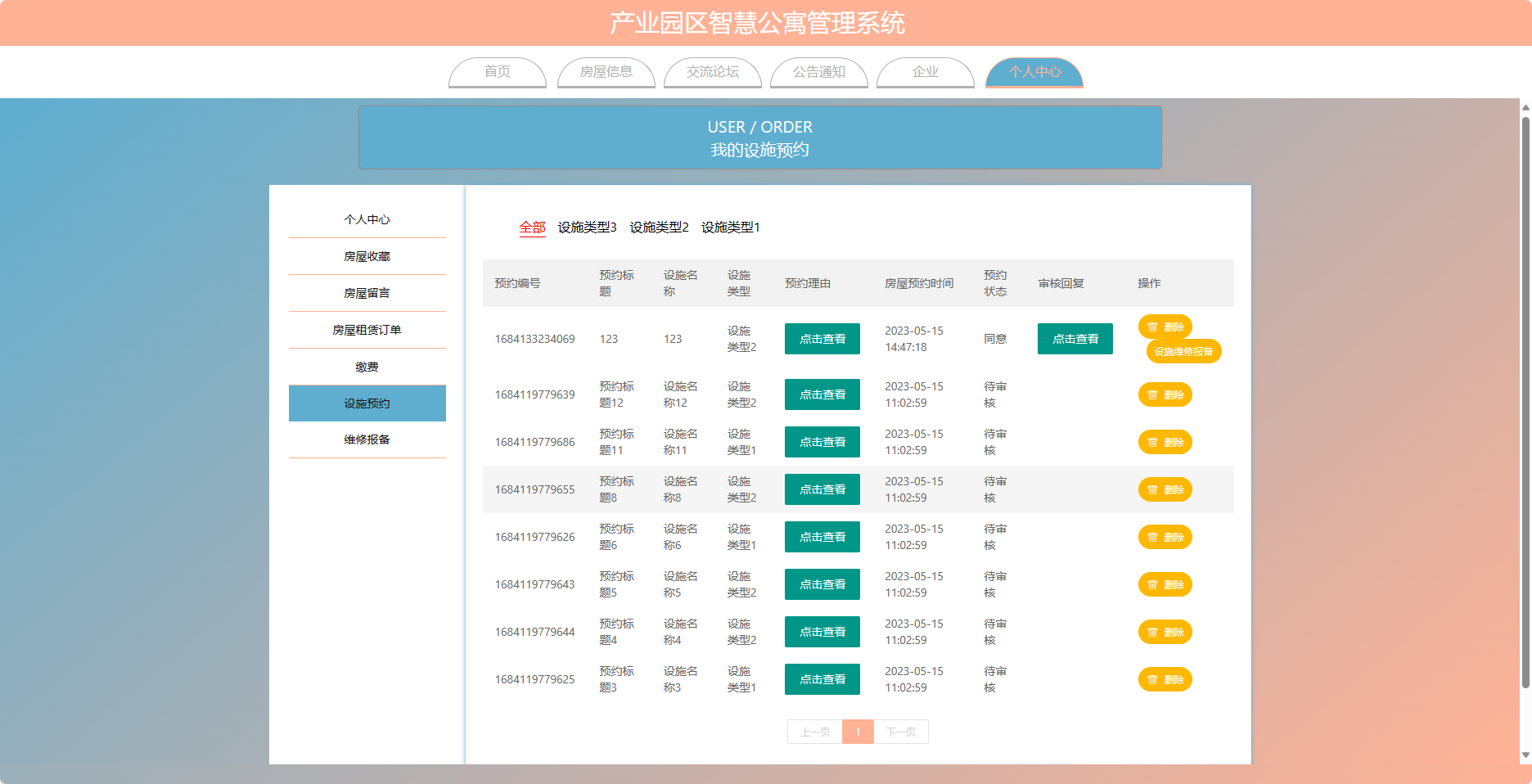View 预约理由 for order 1684119779643
This screenshot has width=1532, height=784.
pyautogui.click(x=822, y=584)
